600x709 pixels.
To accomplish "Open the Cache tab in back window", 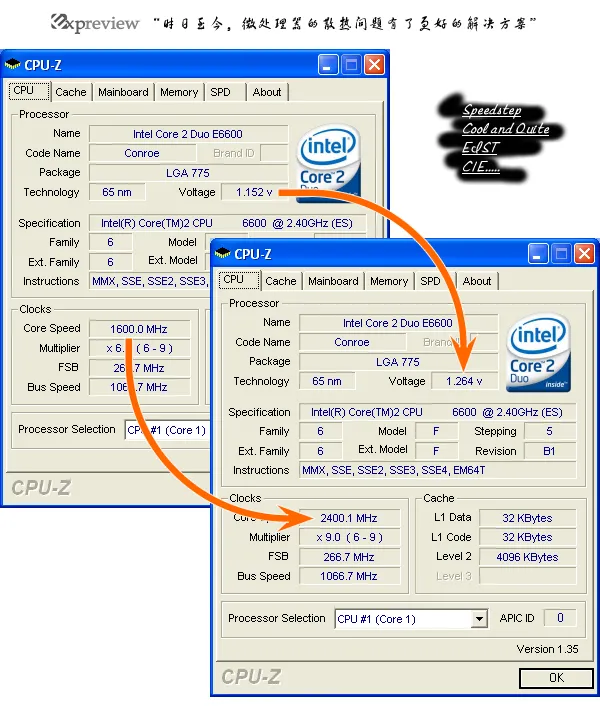I will tap(71, 92).
